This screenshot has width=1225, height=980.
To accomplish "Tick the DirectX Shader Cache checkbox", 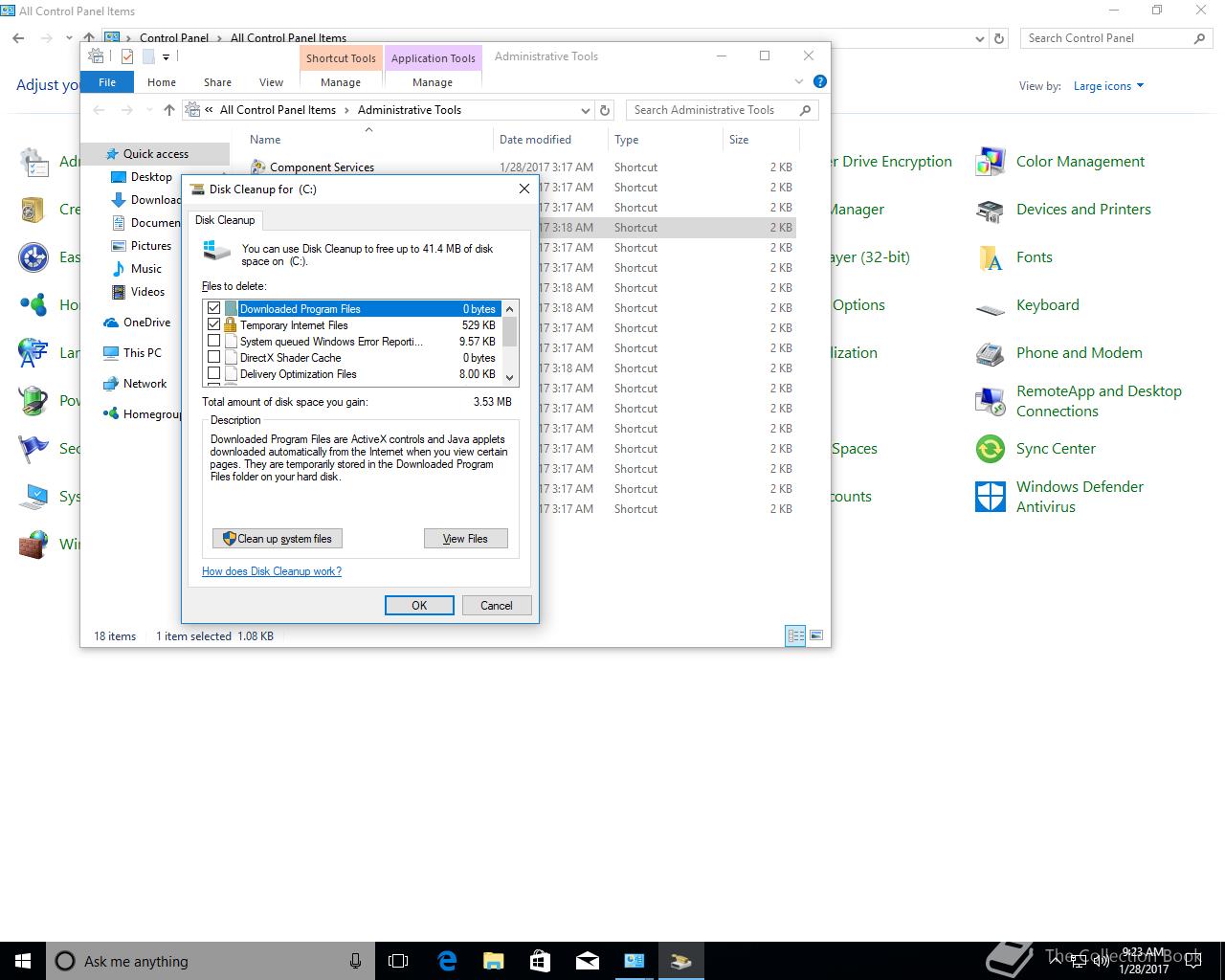I will (x=213, y=357).
